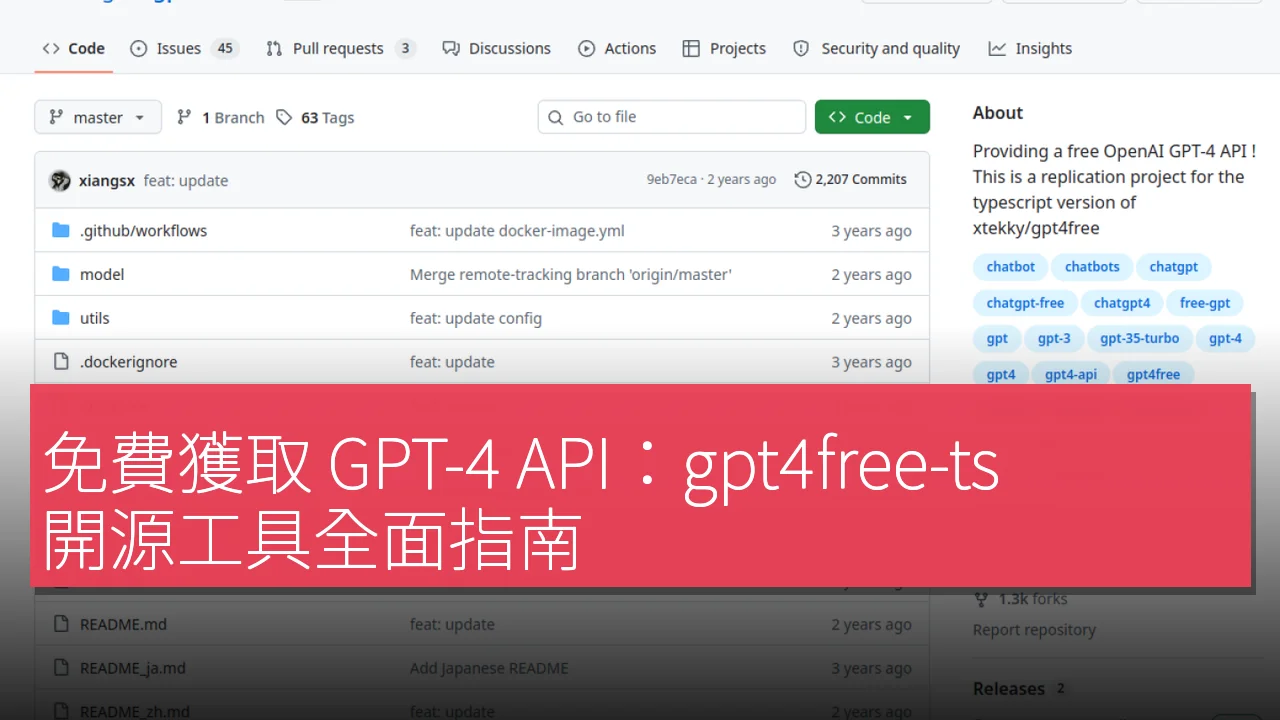Open 'feat: update docker-image.yml' commit message
The image size is (1280, 720).
tap(517, 230)
